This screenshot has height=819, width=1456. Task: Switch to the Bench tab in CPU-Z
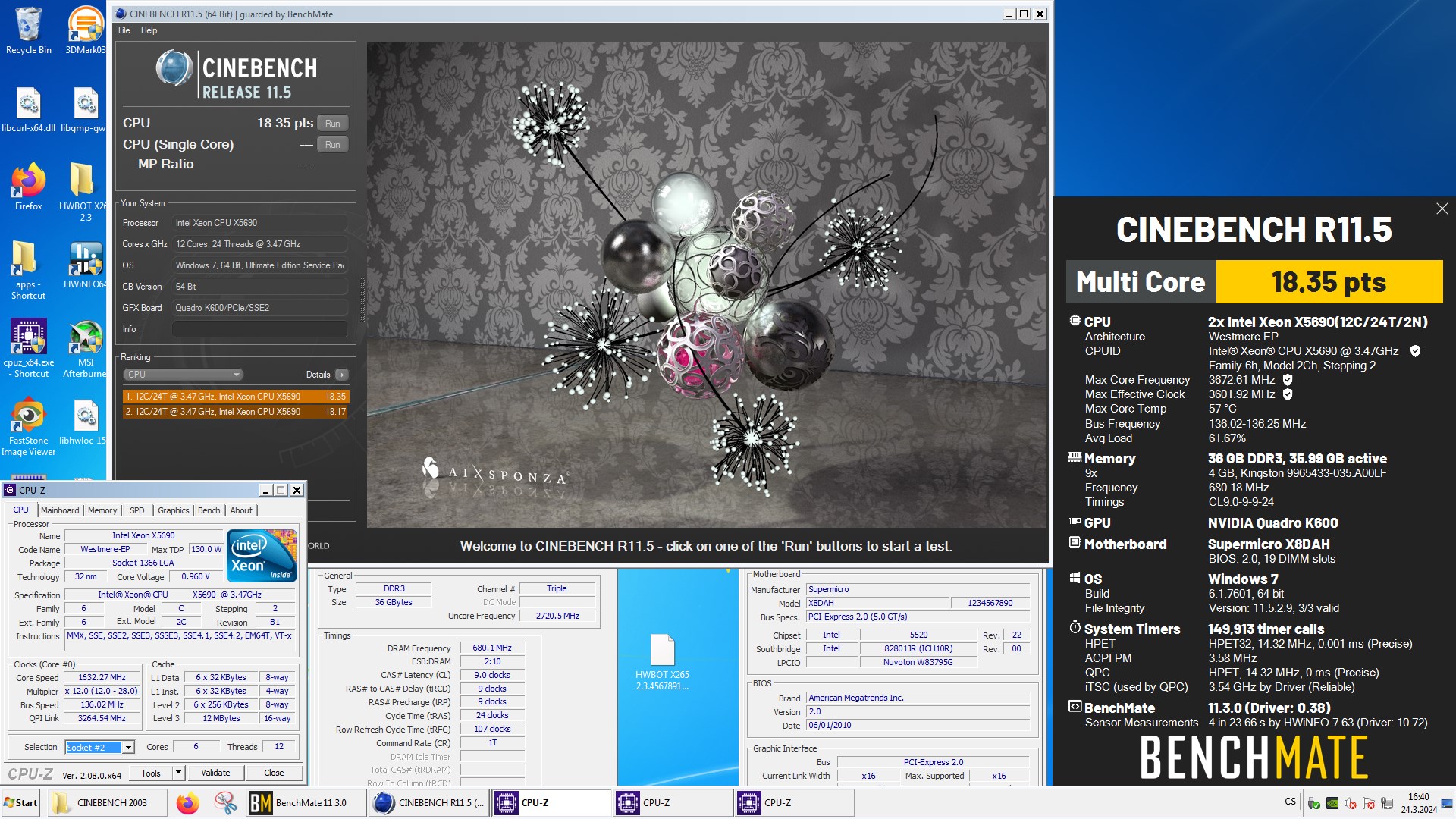click(x=209, y=510)
